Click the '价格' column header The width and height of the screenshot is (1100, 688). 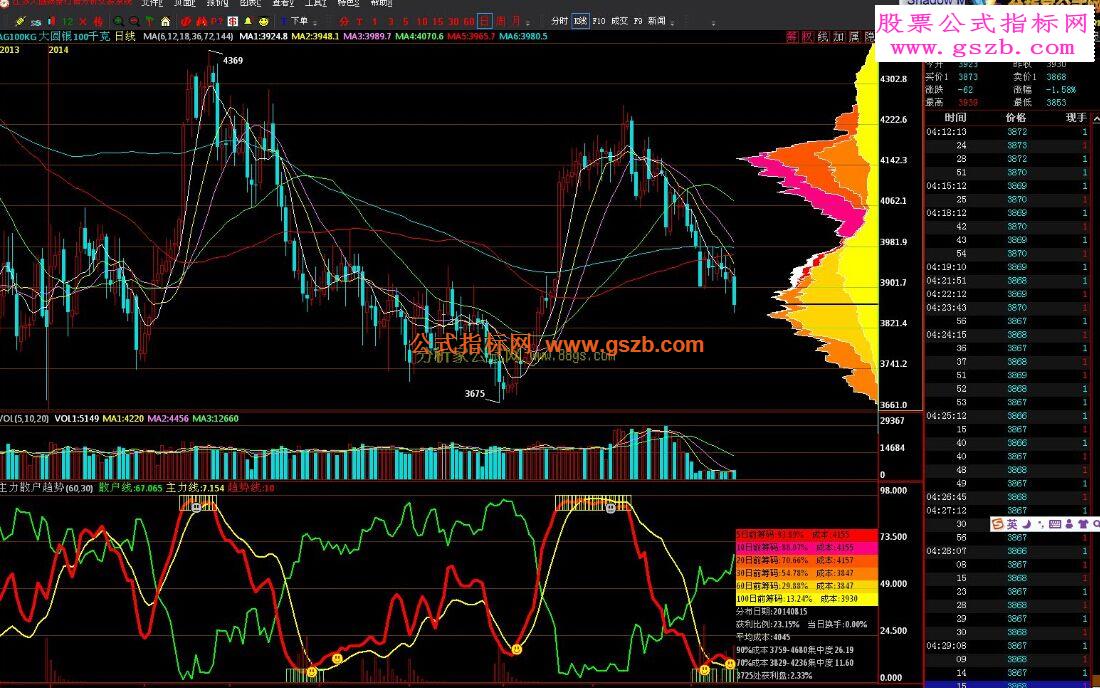(1016, 118)
